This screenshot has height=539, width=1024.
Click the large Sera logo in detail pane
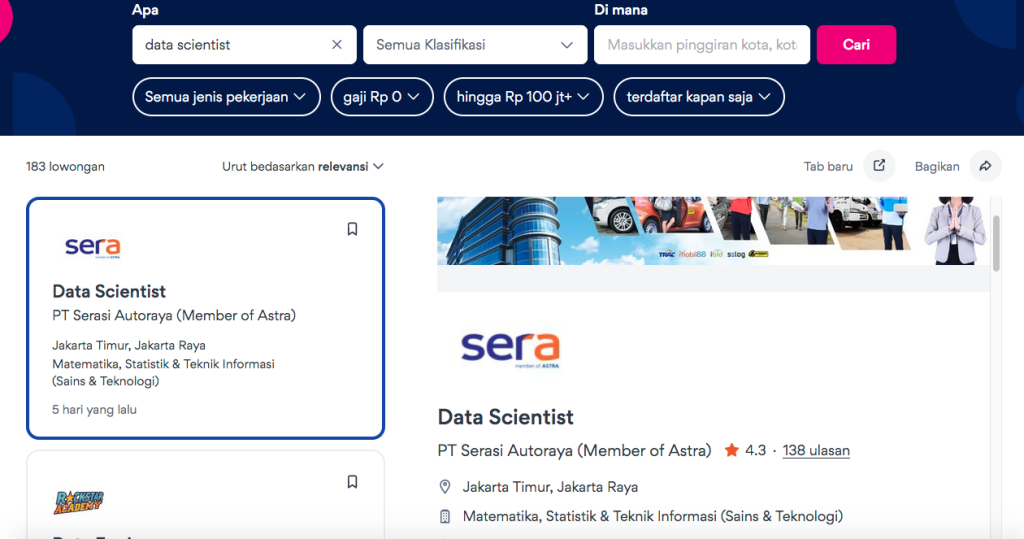tap(510, 350)
